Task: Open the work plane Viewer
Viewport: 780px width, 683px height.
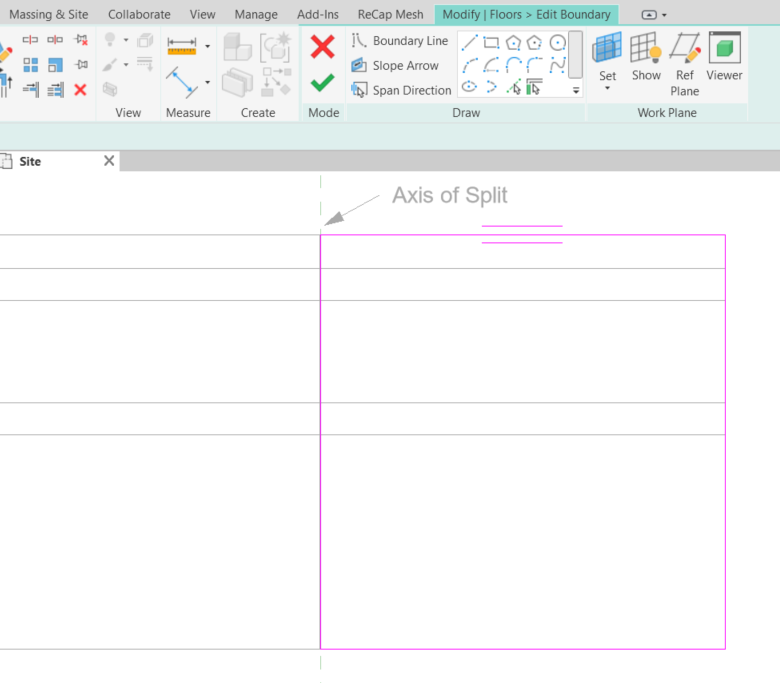Action: pyautogui.click(x=724, y=56)
